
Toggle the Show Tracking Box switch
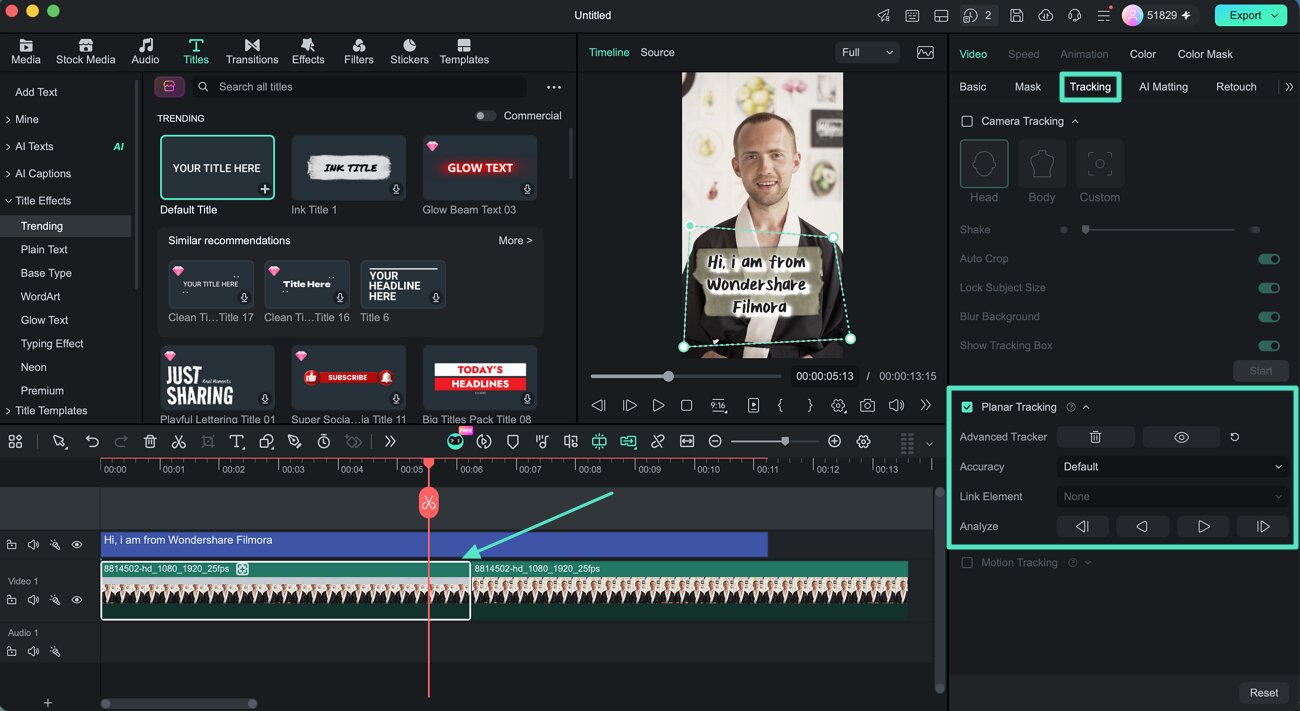tap(1269, 346)
